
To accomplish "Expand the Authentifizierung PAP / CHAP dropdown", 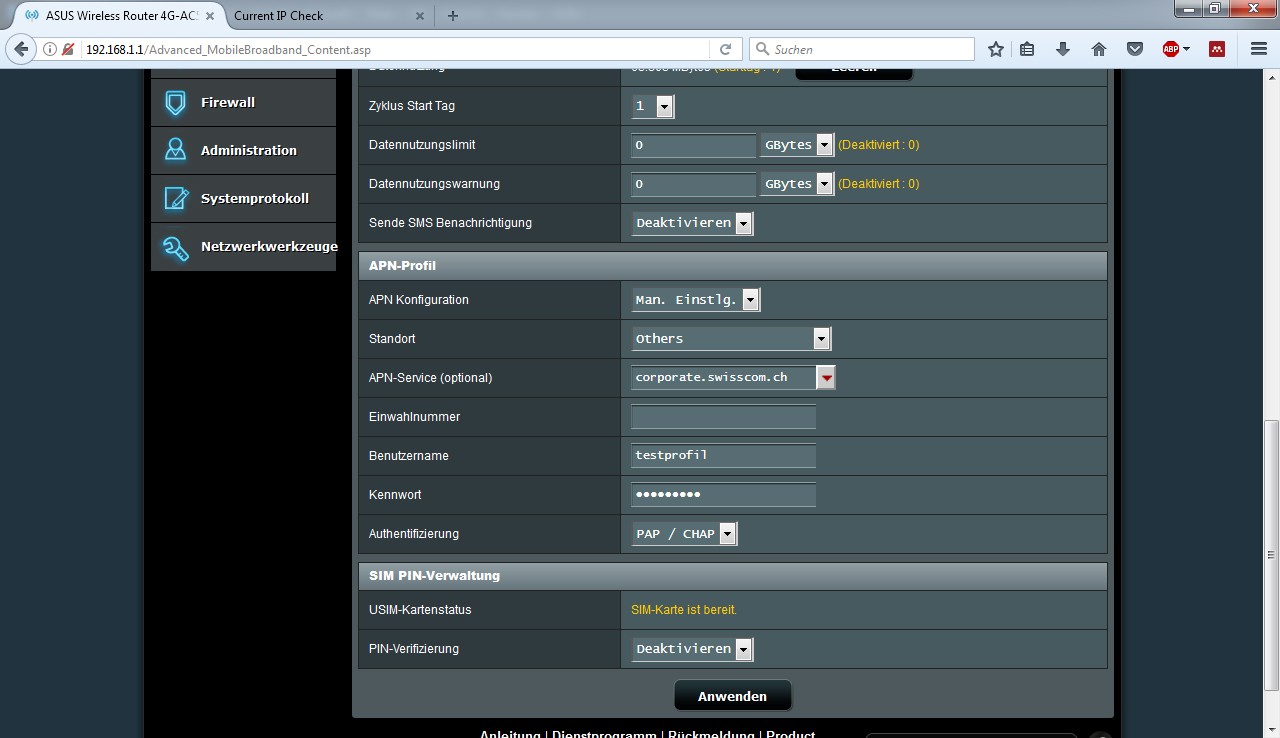I will click(685, 534).
